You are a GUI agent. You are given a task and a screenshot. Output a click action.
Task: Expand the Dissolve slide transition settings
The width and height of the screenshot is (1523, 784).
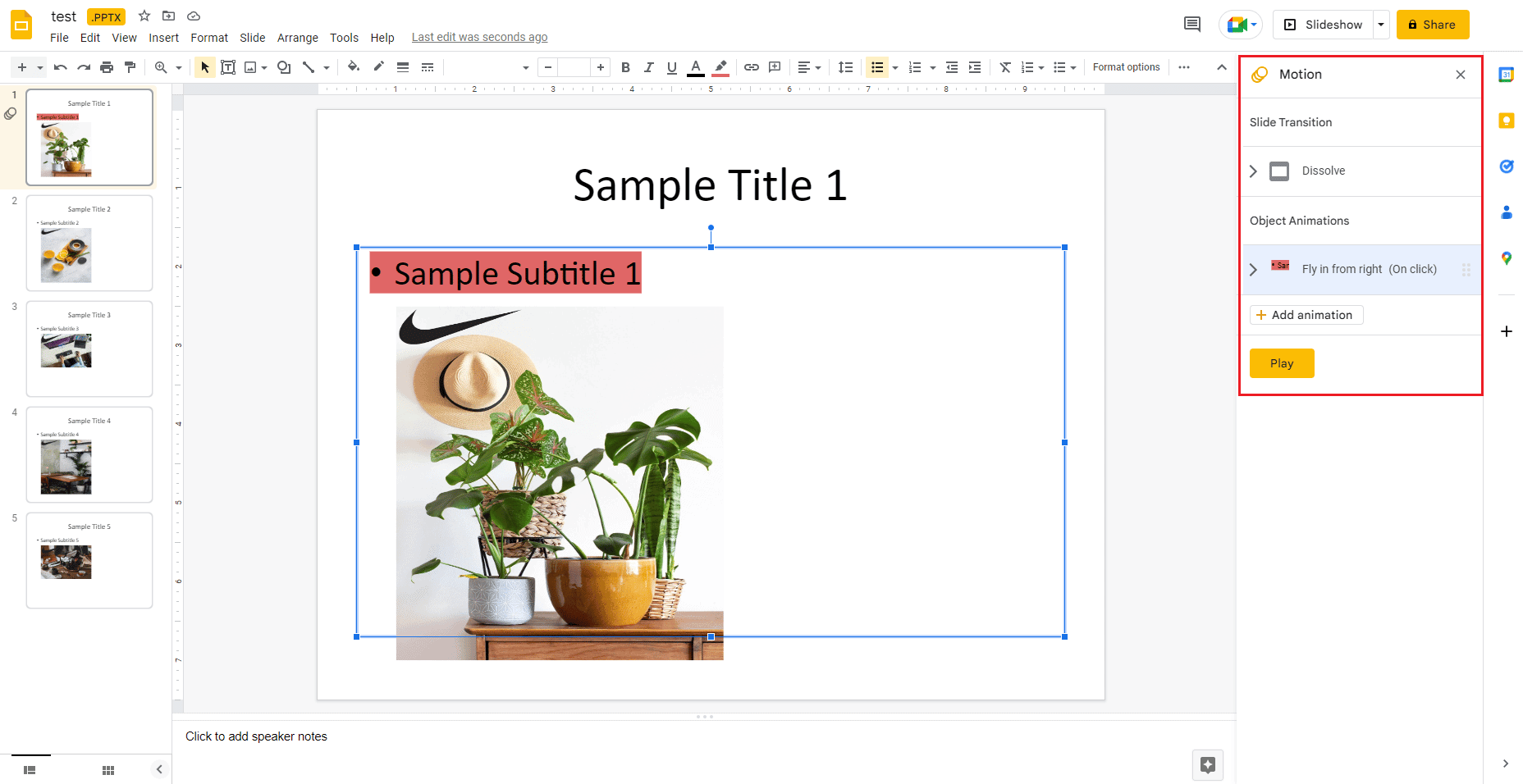tap(1253, 171)
